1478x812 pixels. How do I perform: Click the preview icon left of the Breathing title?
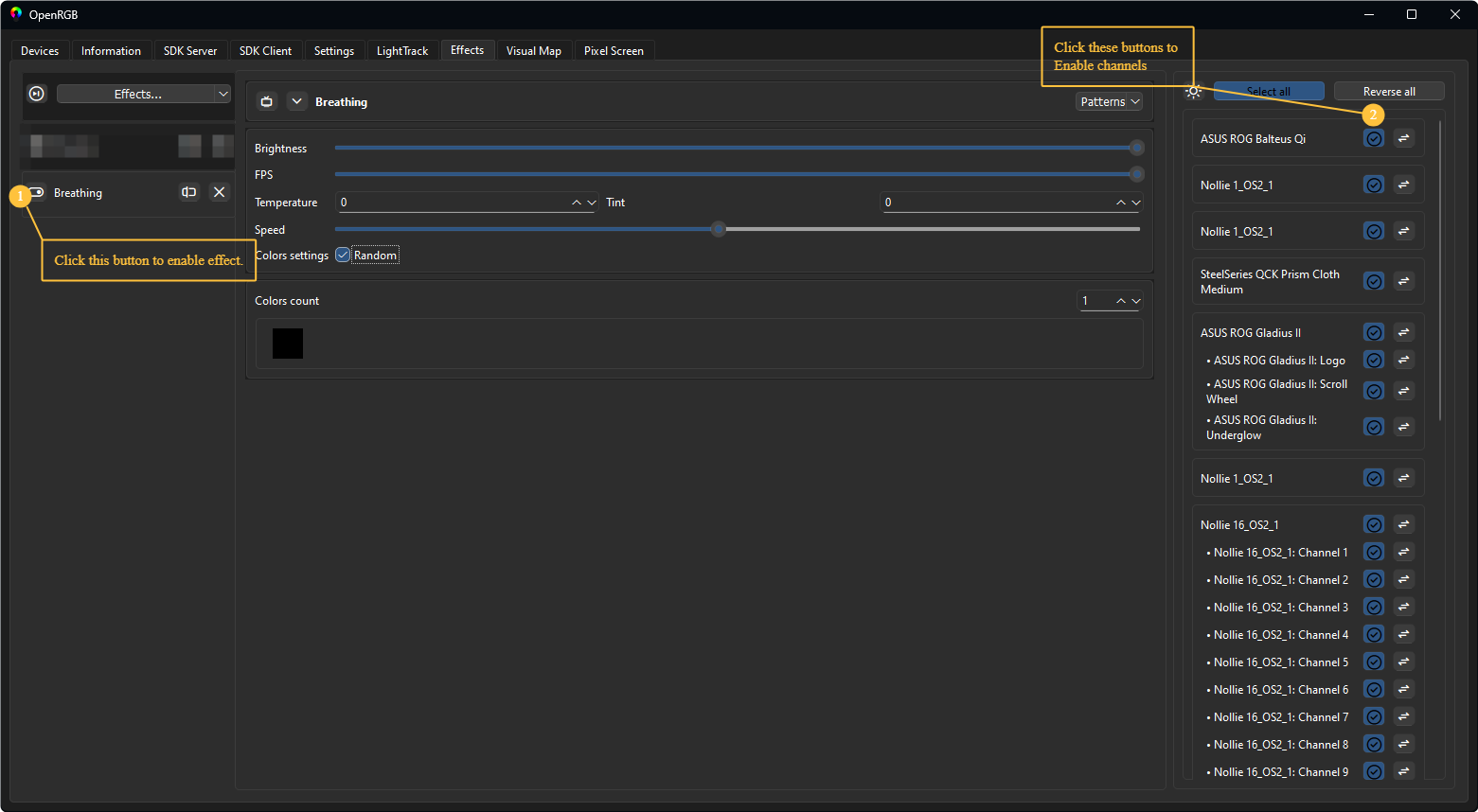tap(267, 101)
